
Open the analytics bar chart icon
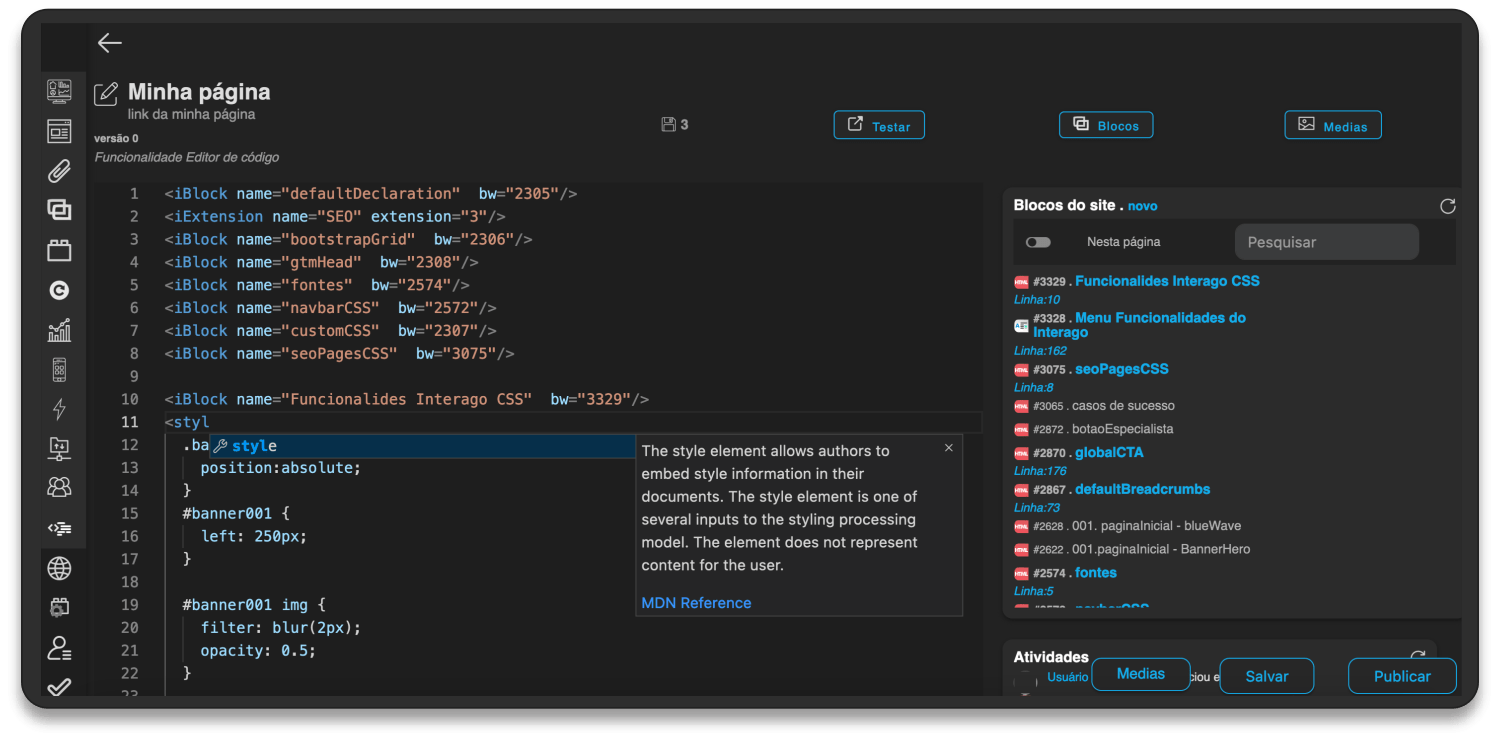click(59, 330)
